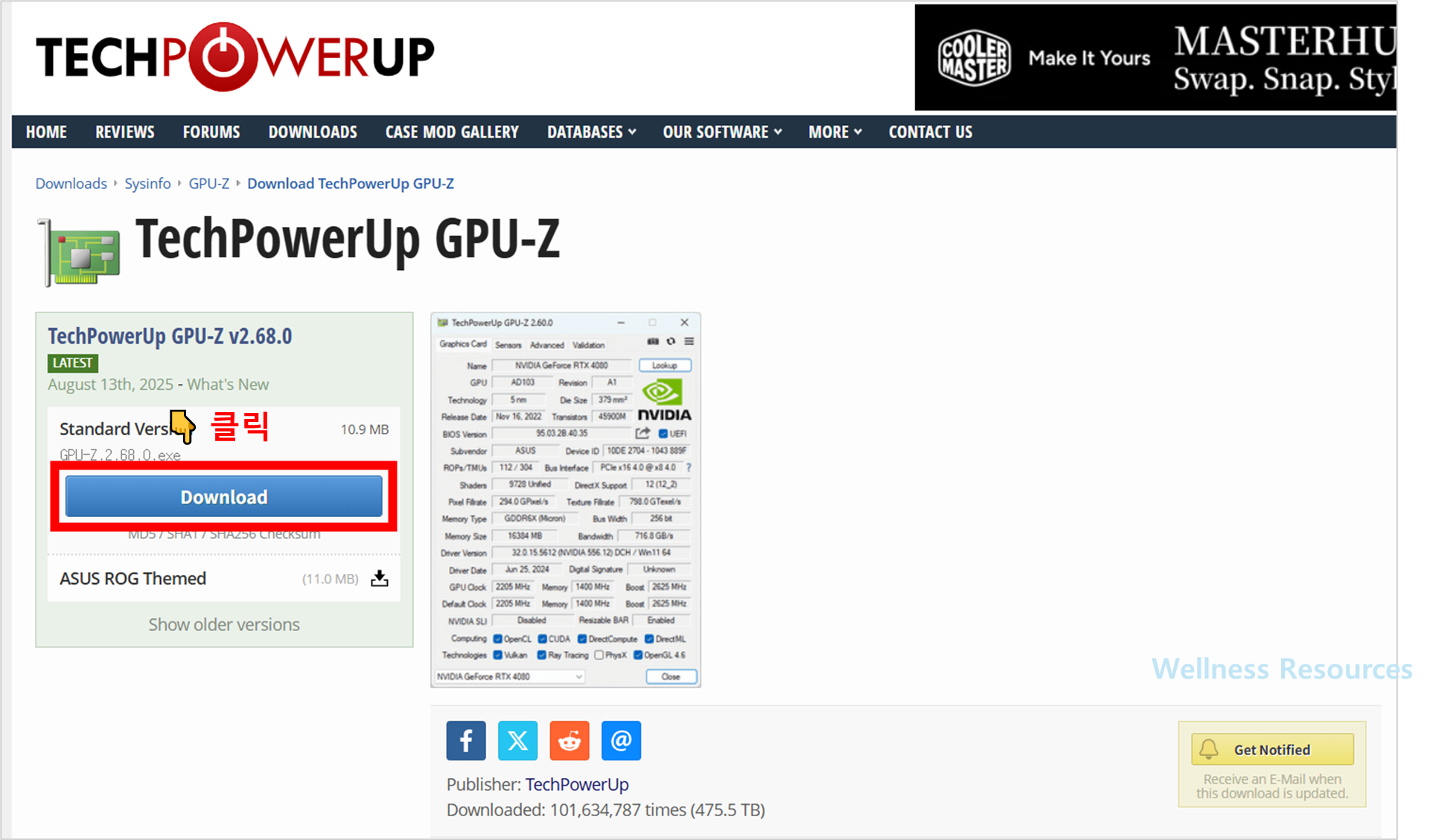Toggle the UEFI checkbox in GPU-Z

coord(663,434)
